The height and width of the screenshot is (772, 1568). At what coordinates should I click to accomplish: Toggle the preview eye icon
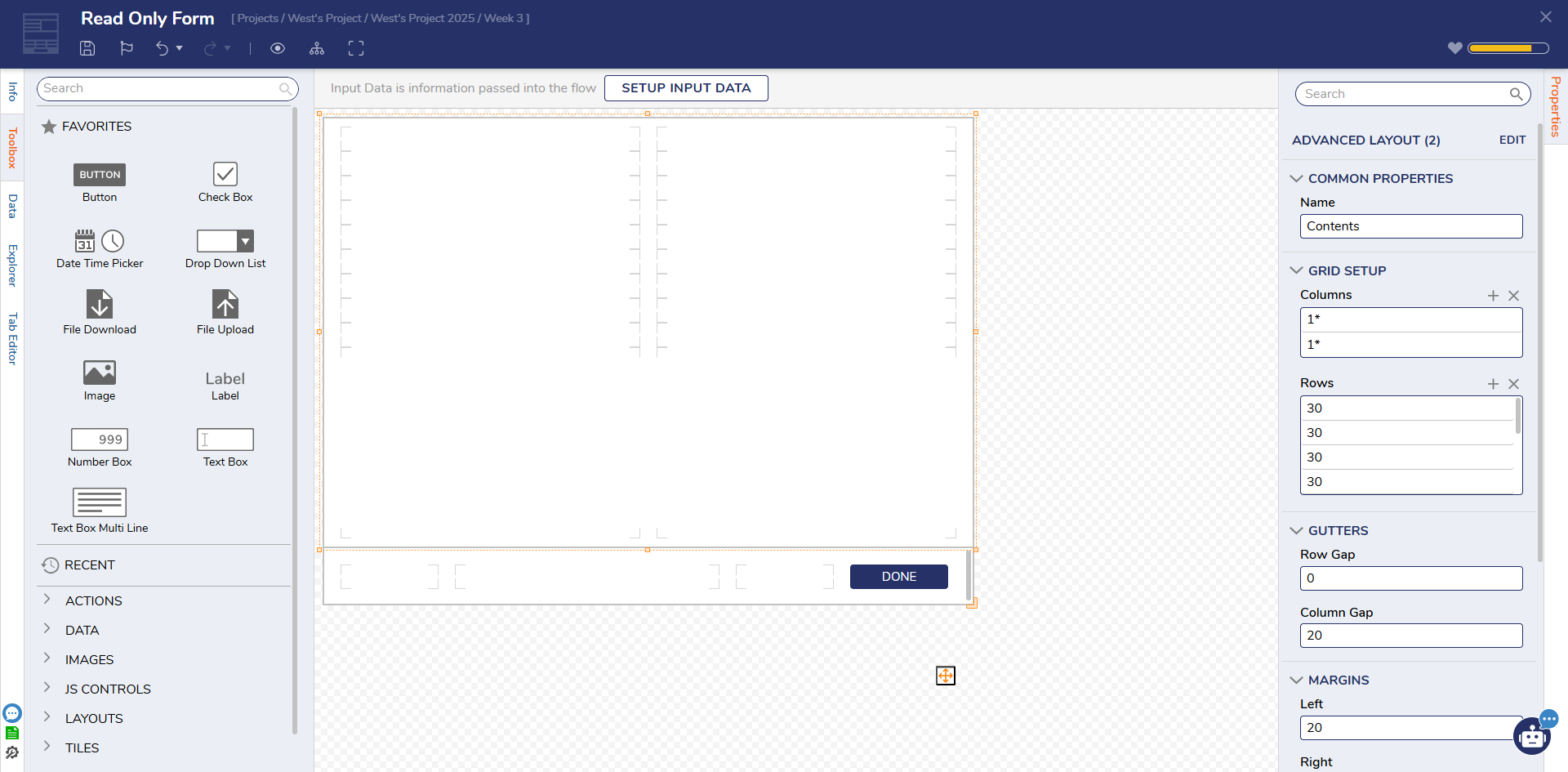[278, 48]
